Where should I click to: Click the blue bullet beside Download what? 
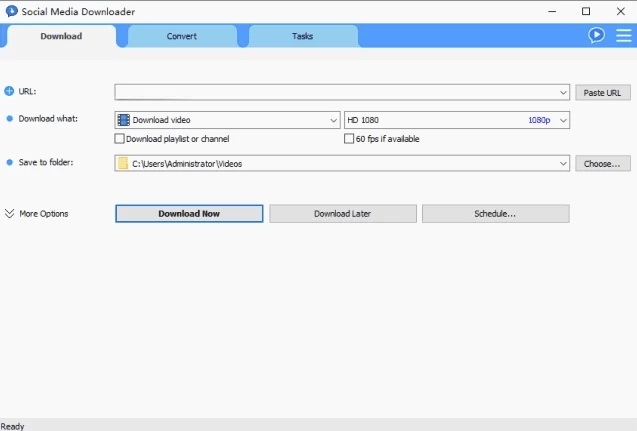tap(10, 119)
